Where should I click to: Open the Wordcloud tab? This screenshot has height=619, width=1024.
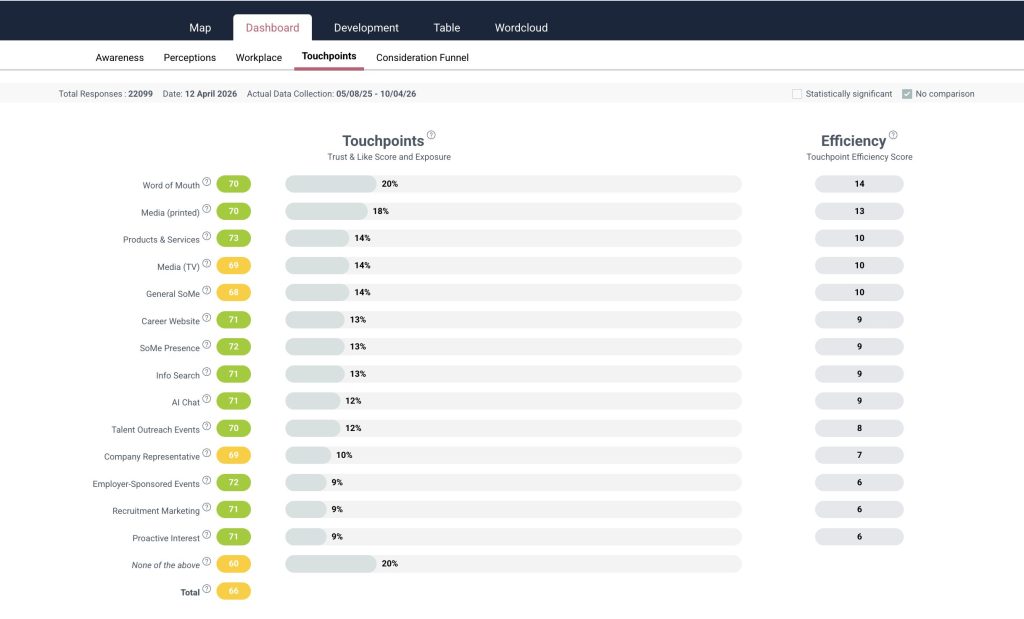[x=521, y=28]
